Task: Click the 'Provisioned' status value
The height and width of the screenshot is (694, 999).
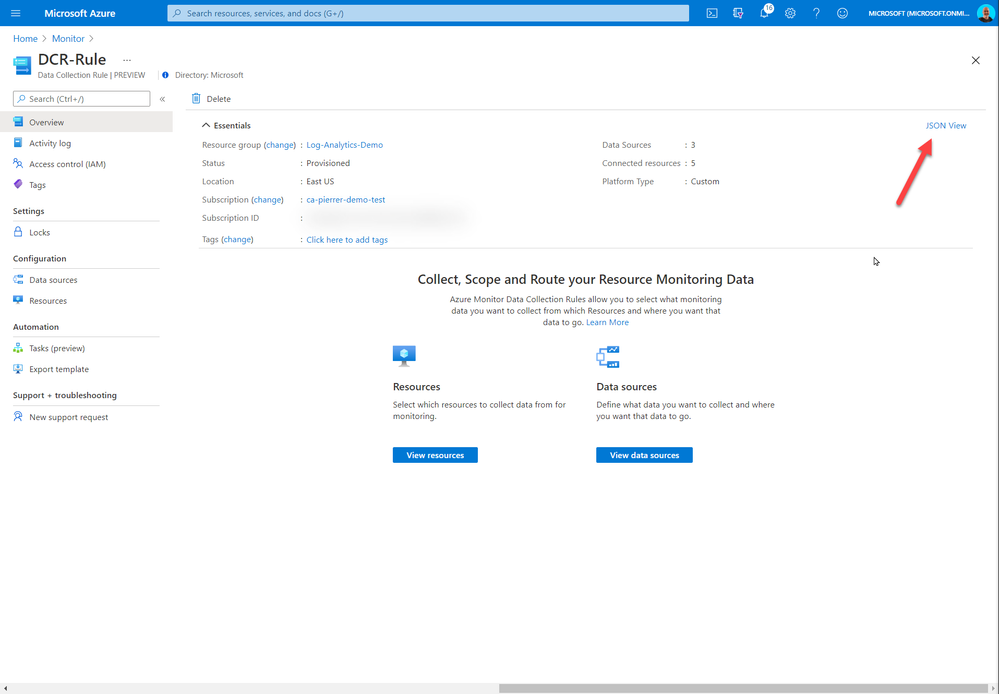Action: pos(328,163)
